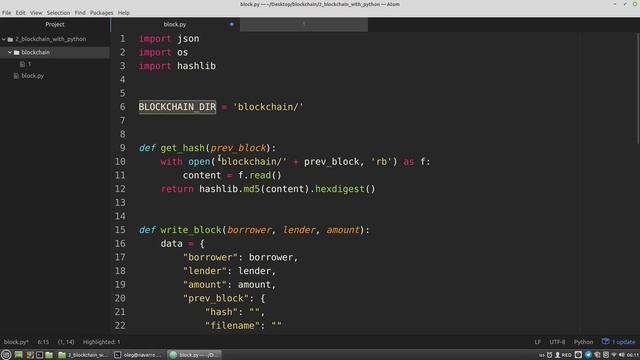Viewport: 640px width, 360px height.
Task: Switch to the tab titled 1
Action: click(304, 24)
